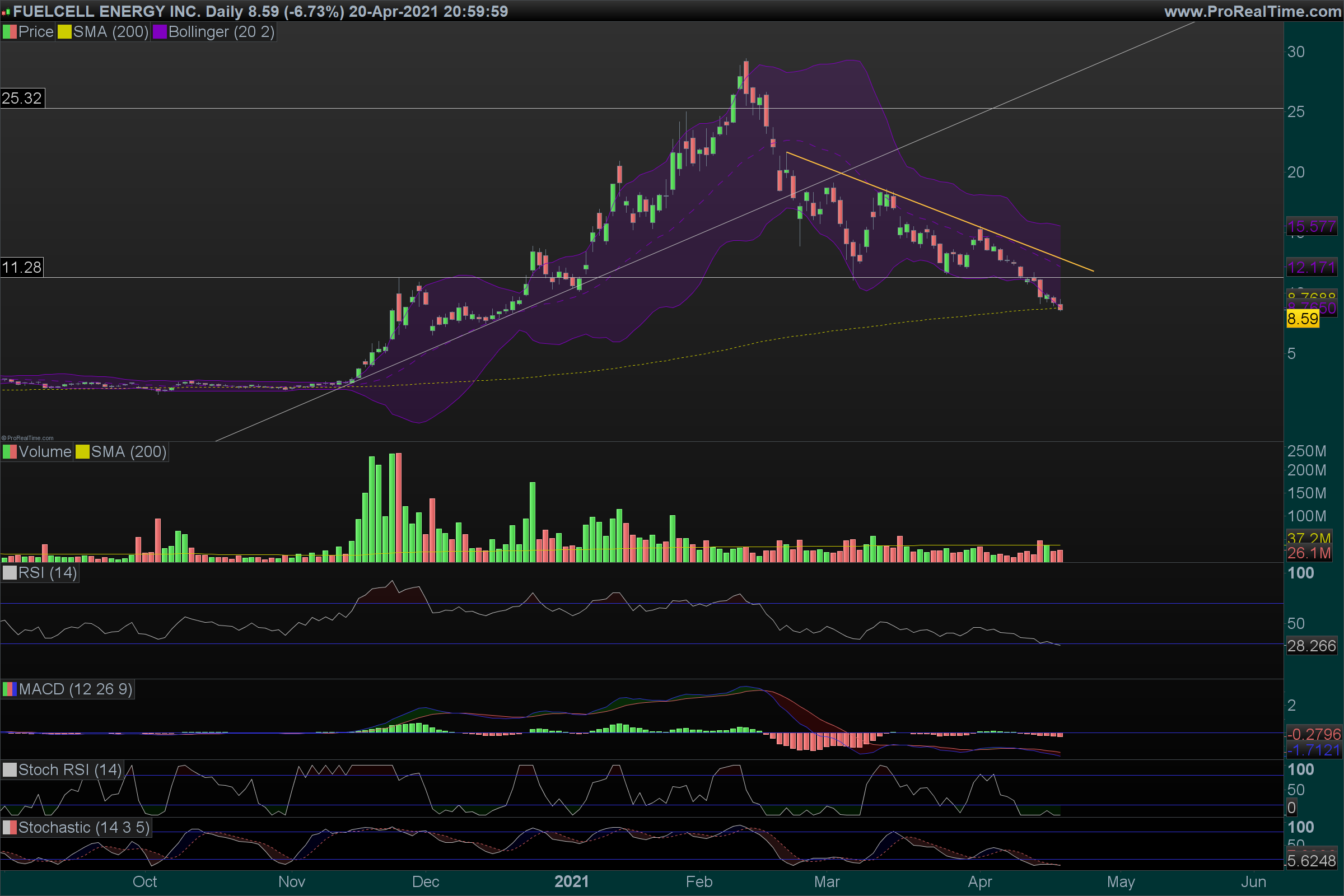
Task: Click the Volume panel legend icon
Action: [10, 452]
